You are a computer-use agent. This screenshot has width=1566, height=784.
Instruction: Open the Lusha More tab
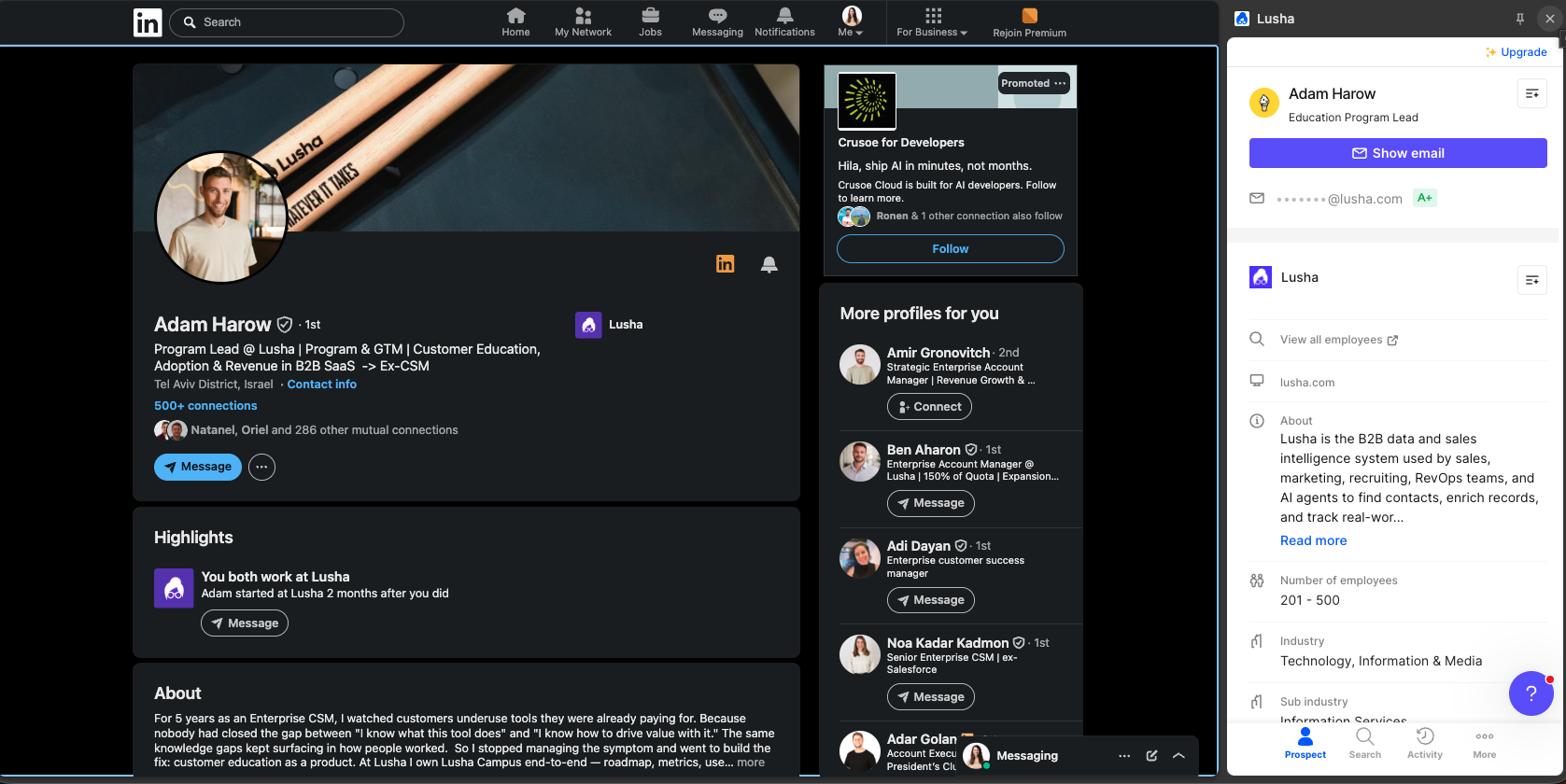(x=1484, y=744)
